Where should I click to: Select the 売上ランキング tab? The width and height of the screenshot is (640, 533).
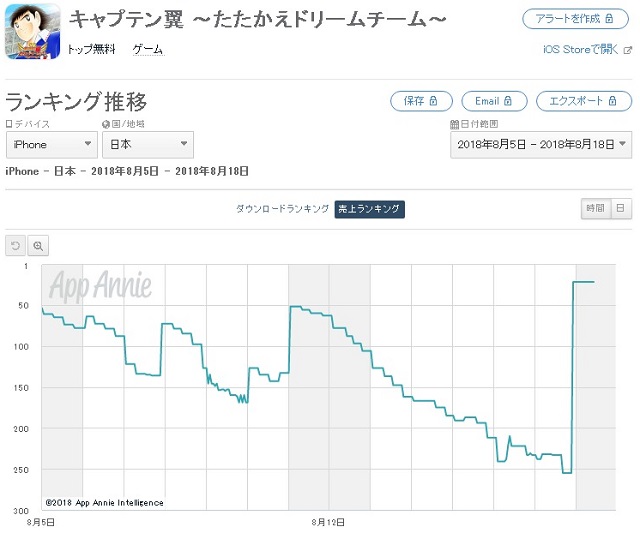369,209
